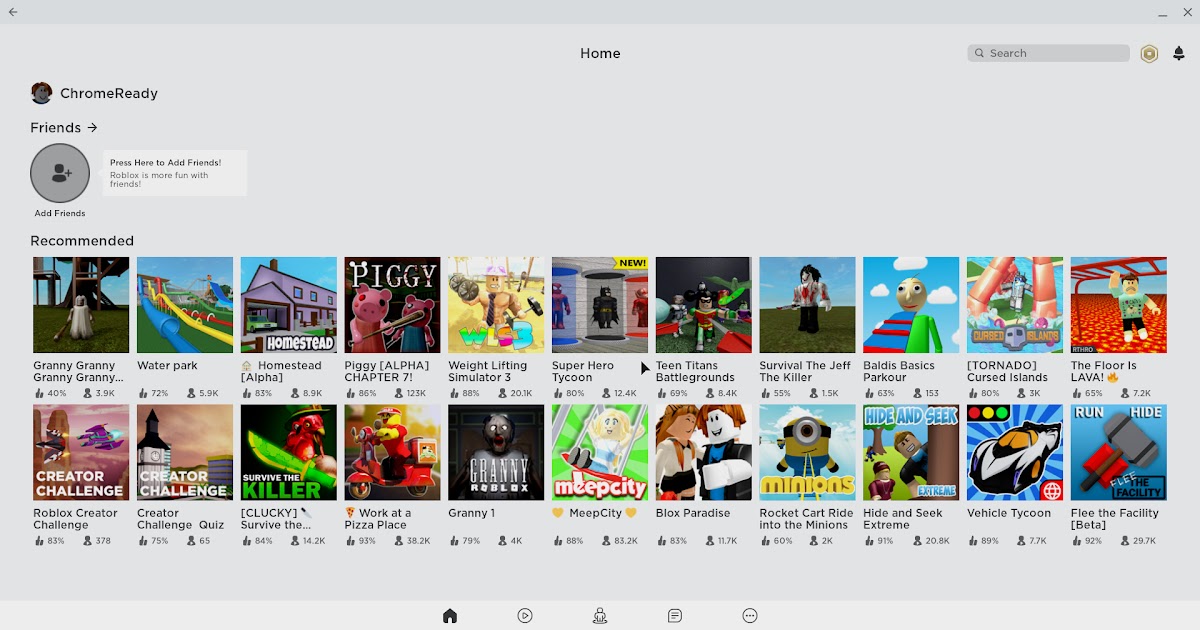Image resolution: width=1200 pixels, height=630 pixels.
Task: Click the Water park title text
Action: (167, 366)
